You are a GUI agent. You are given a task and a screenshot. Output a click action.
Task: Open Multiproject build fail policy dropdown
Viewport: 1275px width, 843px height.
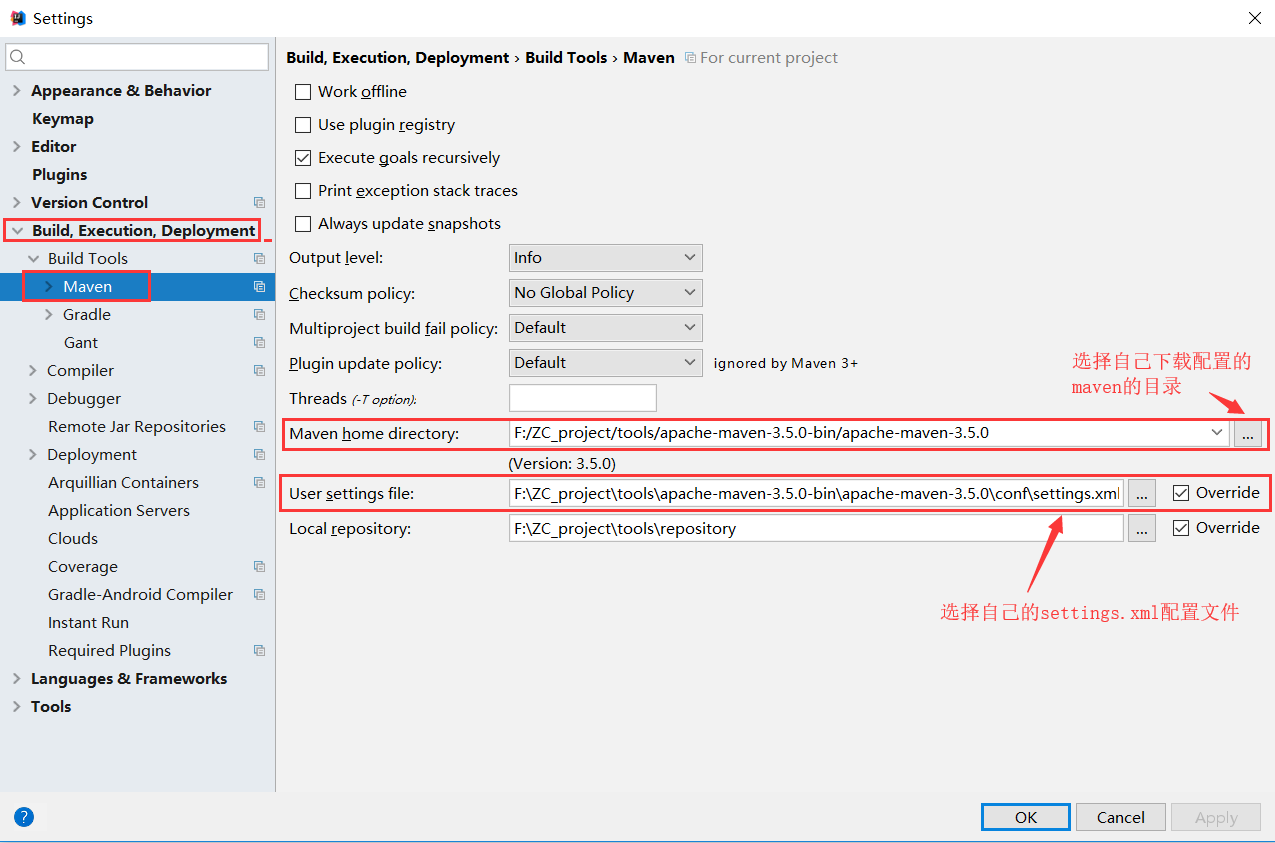tap(605, 328)
